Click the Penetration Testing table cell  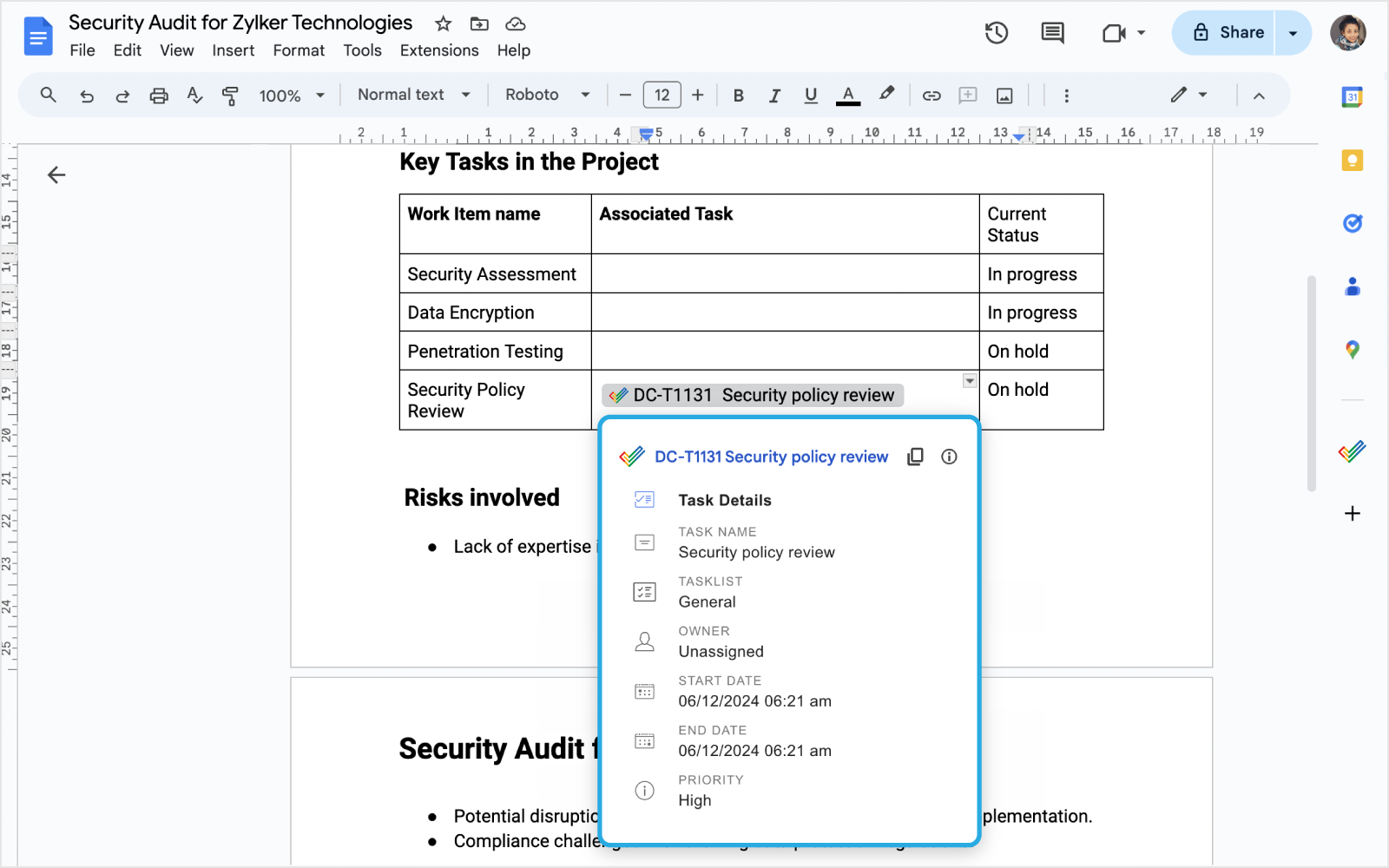(495, 351)
